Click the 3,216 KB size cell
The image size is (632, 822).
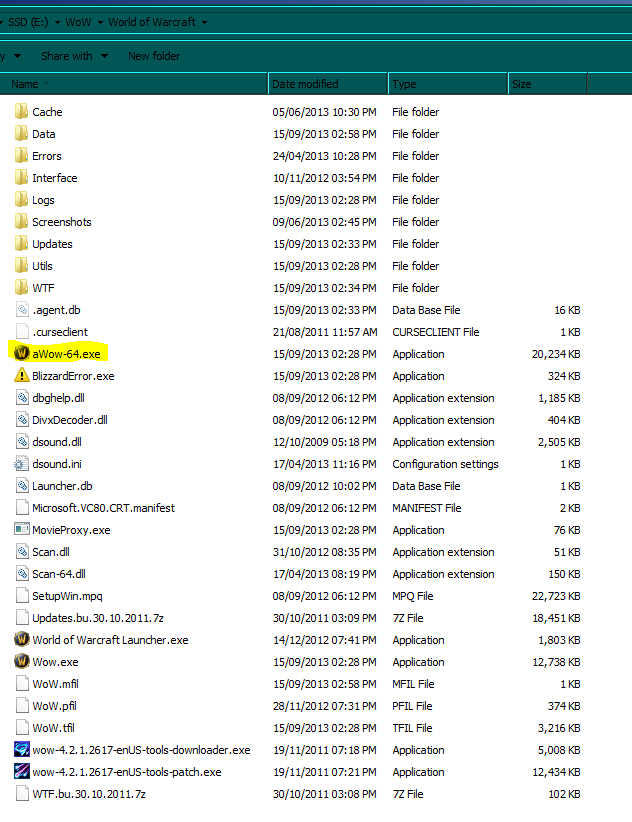pyautogui.click(x=559, y=728)
